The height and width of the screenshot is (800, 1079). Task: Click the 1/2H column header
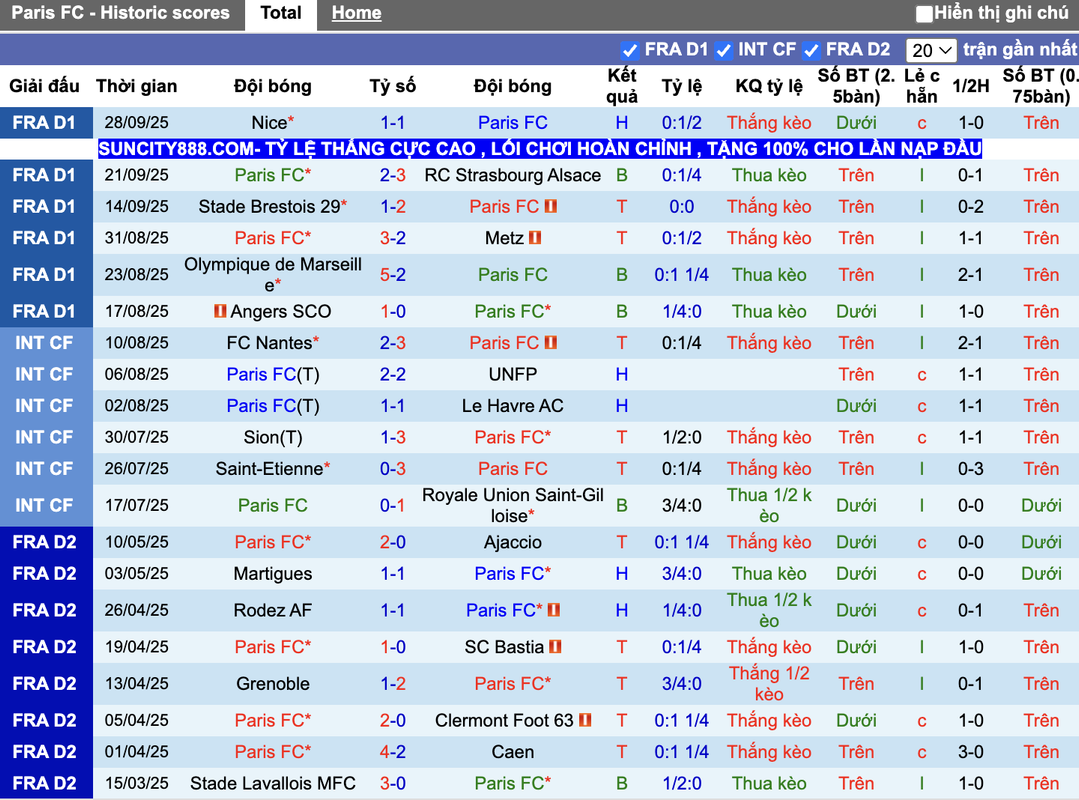click(x=970, y=86)
